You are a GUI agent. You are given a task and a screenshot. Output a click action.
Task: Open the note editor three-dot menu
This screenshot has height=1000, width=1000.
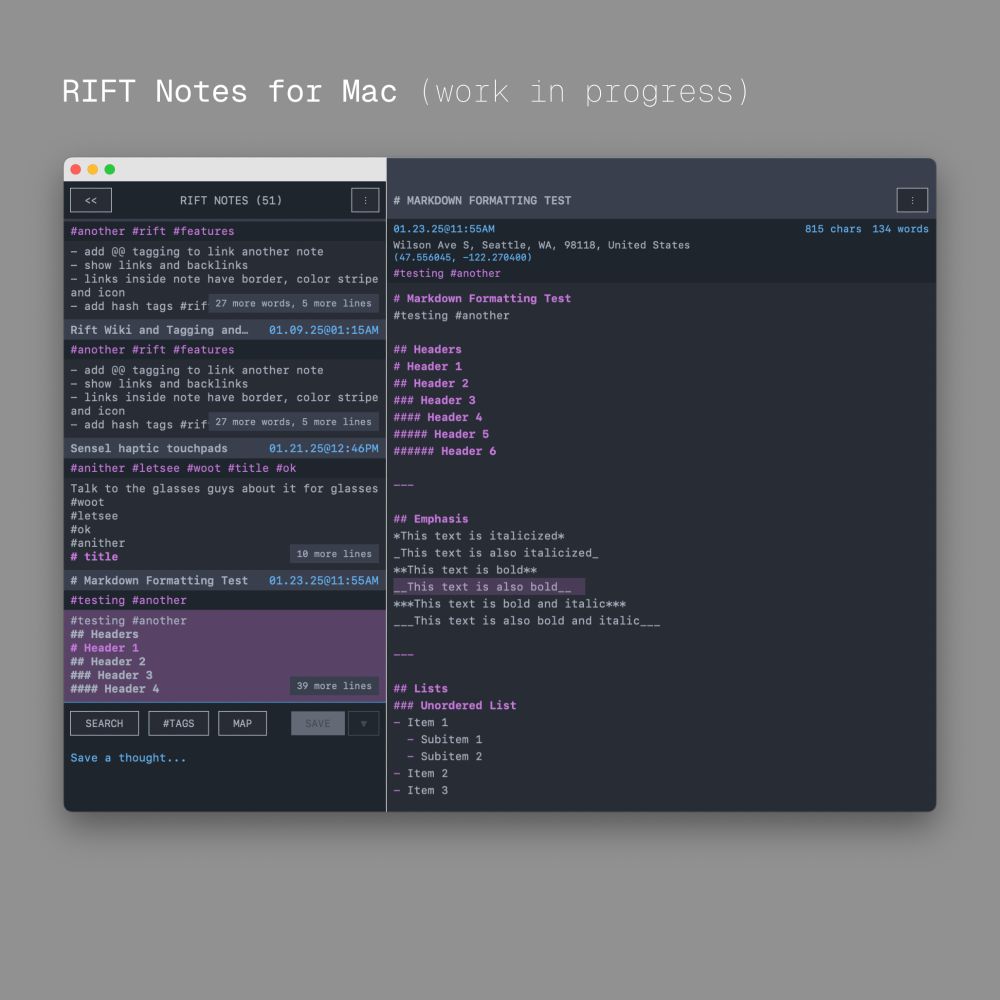[x=912, y=200]
